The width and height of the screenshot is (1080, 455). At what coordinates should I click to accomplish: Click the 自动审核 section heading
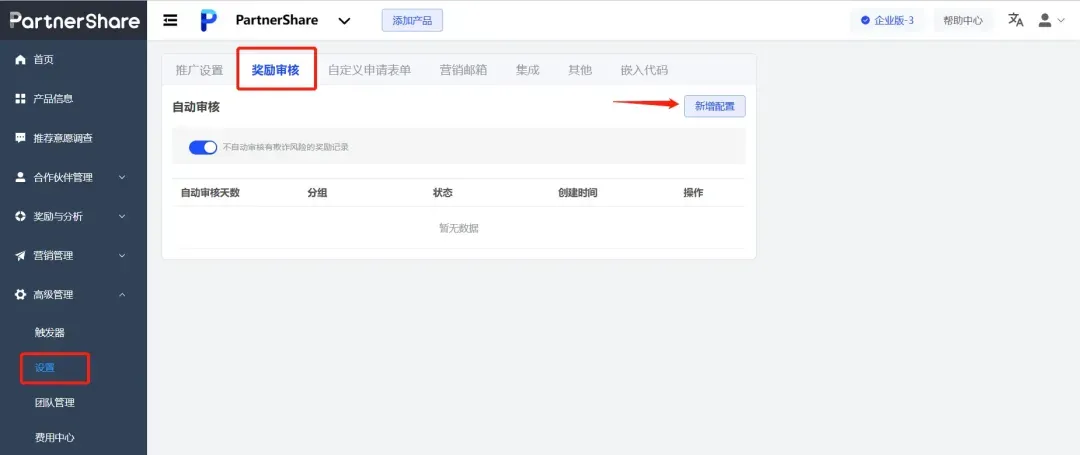click(x=196, y=107)
